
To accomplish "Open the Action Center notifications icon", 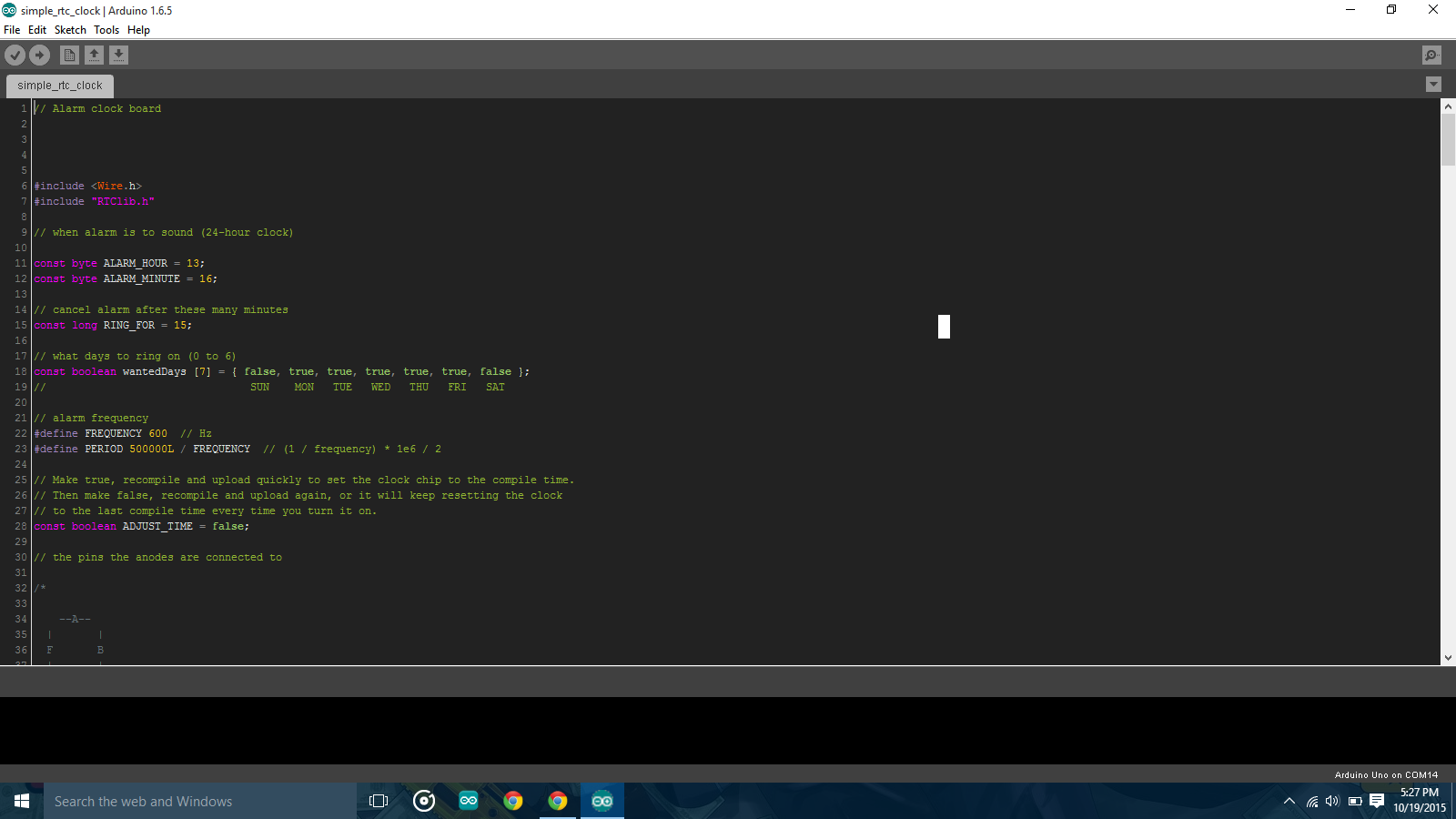I will click(x=1377, y=801).
